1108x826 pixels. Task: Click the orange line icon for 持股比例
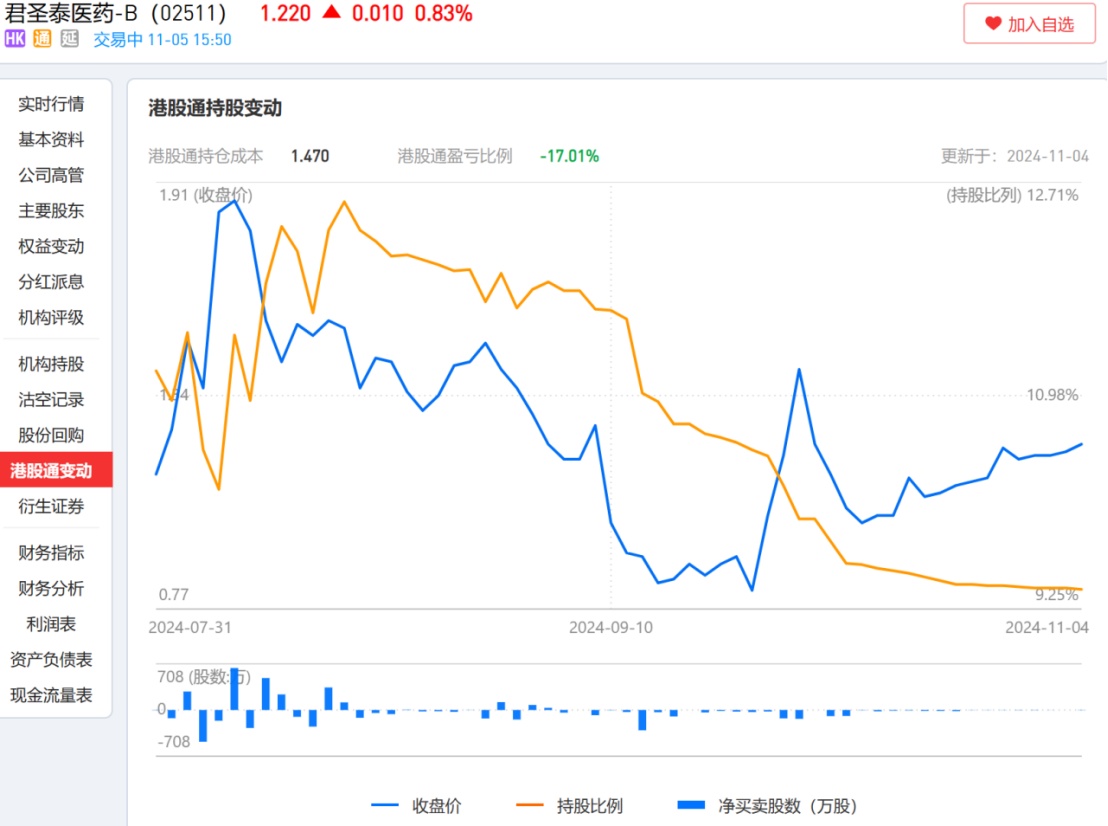coord(530,805)
